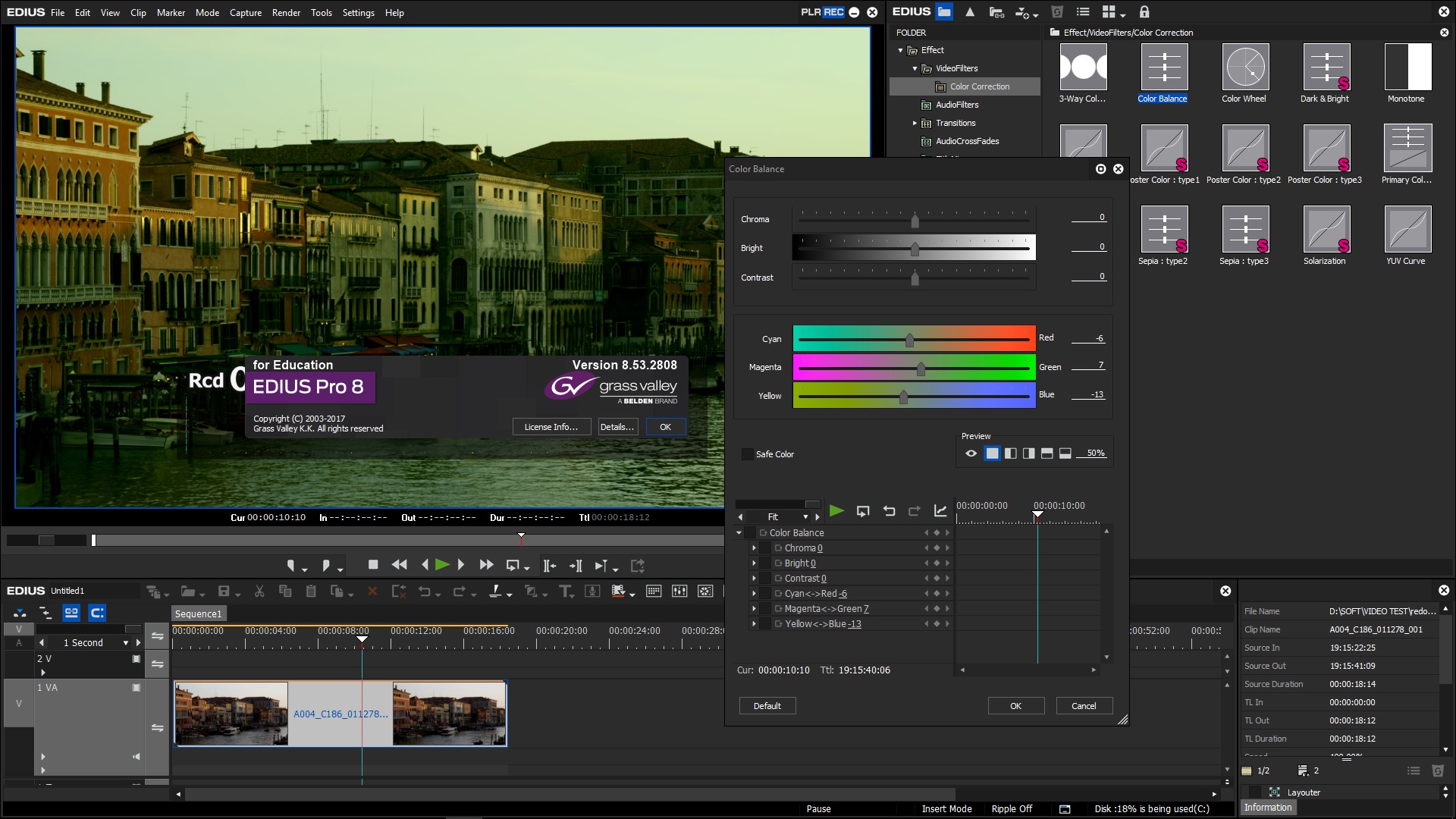
Task: Open the Fit zoom dropdown in Color Balance
Action: 805,517
